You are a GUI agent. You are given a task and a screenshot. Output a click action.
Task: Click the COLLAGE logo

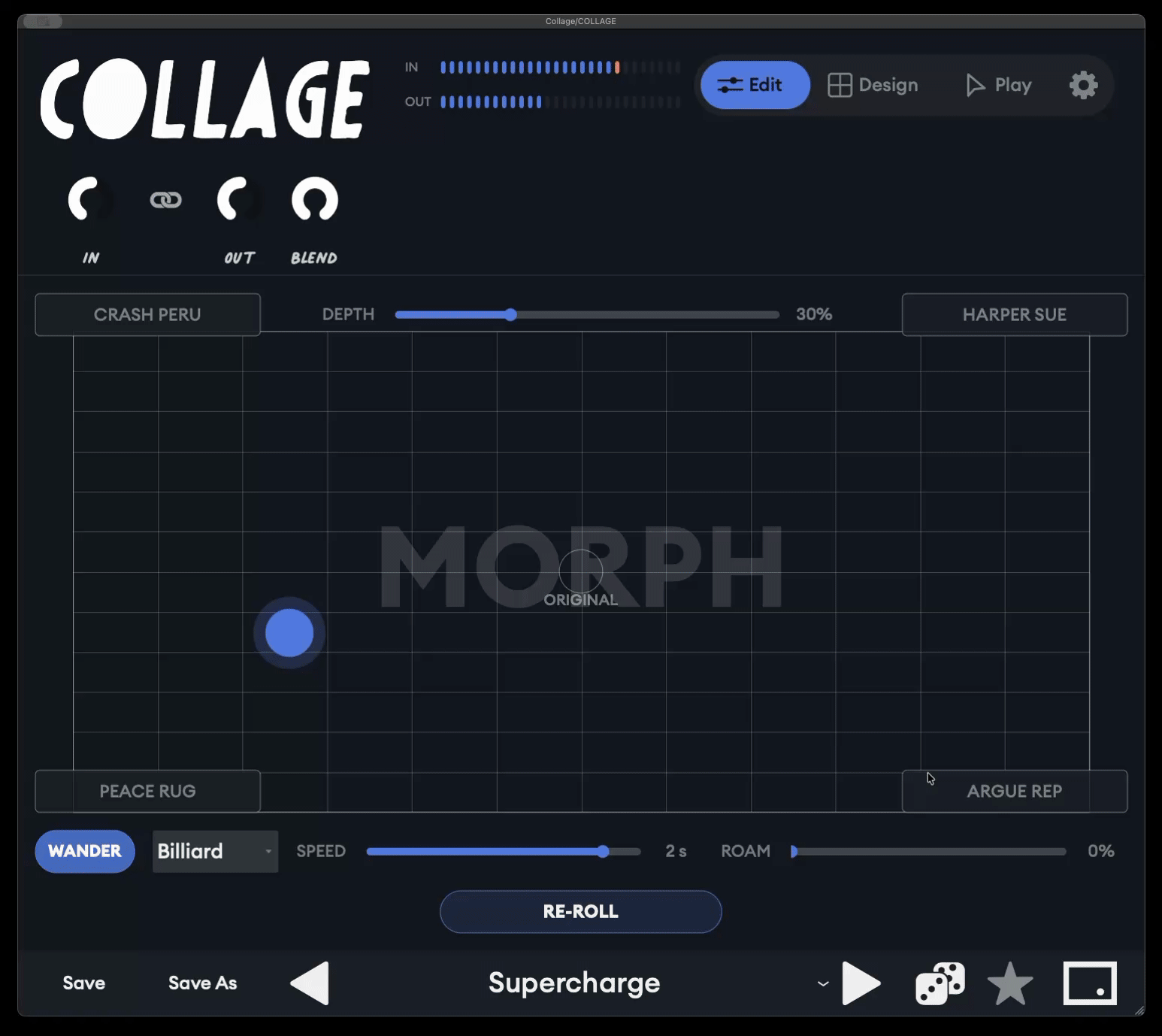click(x=204, y=98)
